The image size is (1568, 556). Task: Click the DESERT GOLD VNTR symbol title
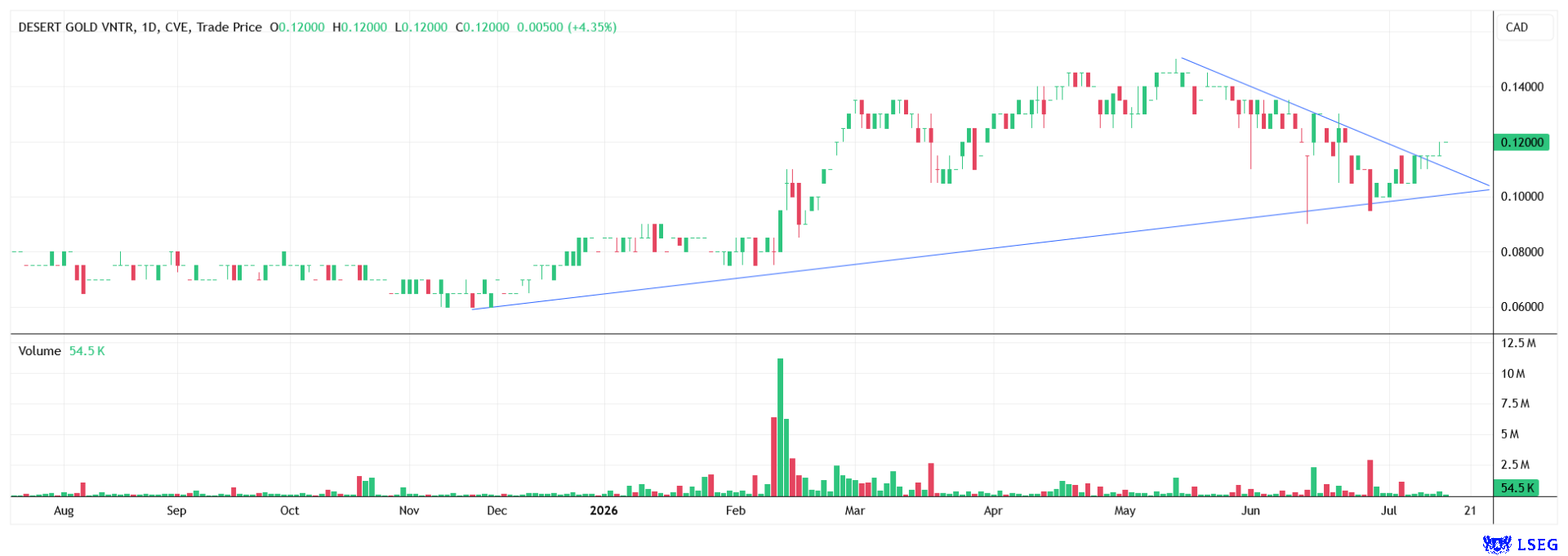click(76, 27)
